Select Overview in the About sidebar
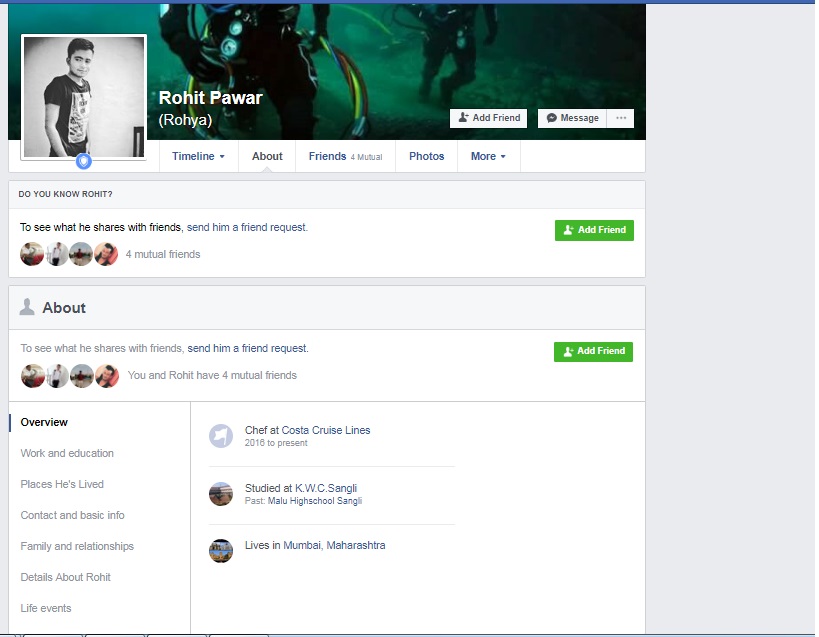The width and height of the screenshot is (819, 637). 44,422
